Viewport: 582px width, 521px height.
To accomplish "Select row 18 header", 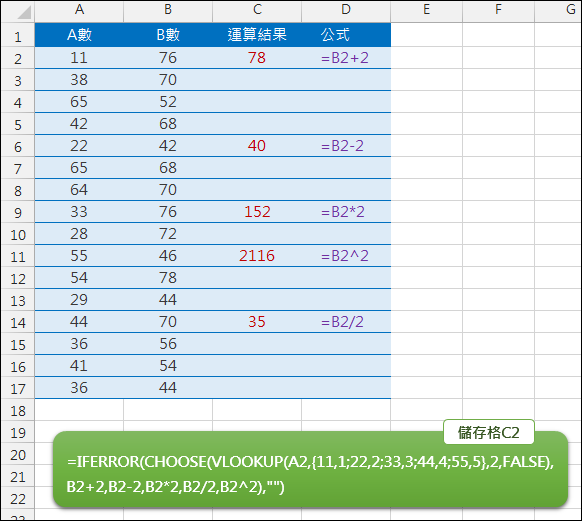I will pyautogui.click(x=18, y=410).
